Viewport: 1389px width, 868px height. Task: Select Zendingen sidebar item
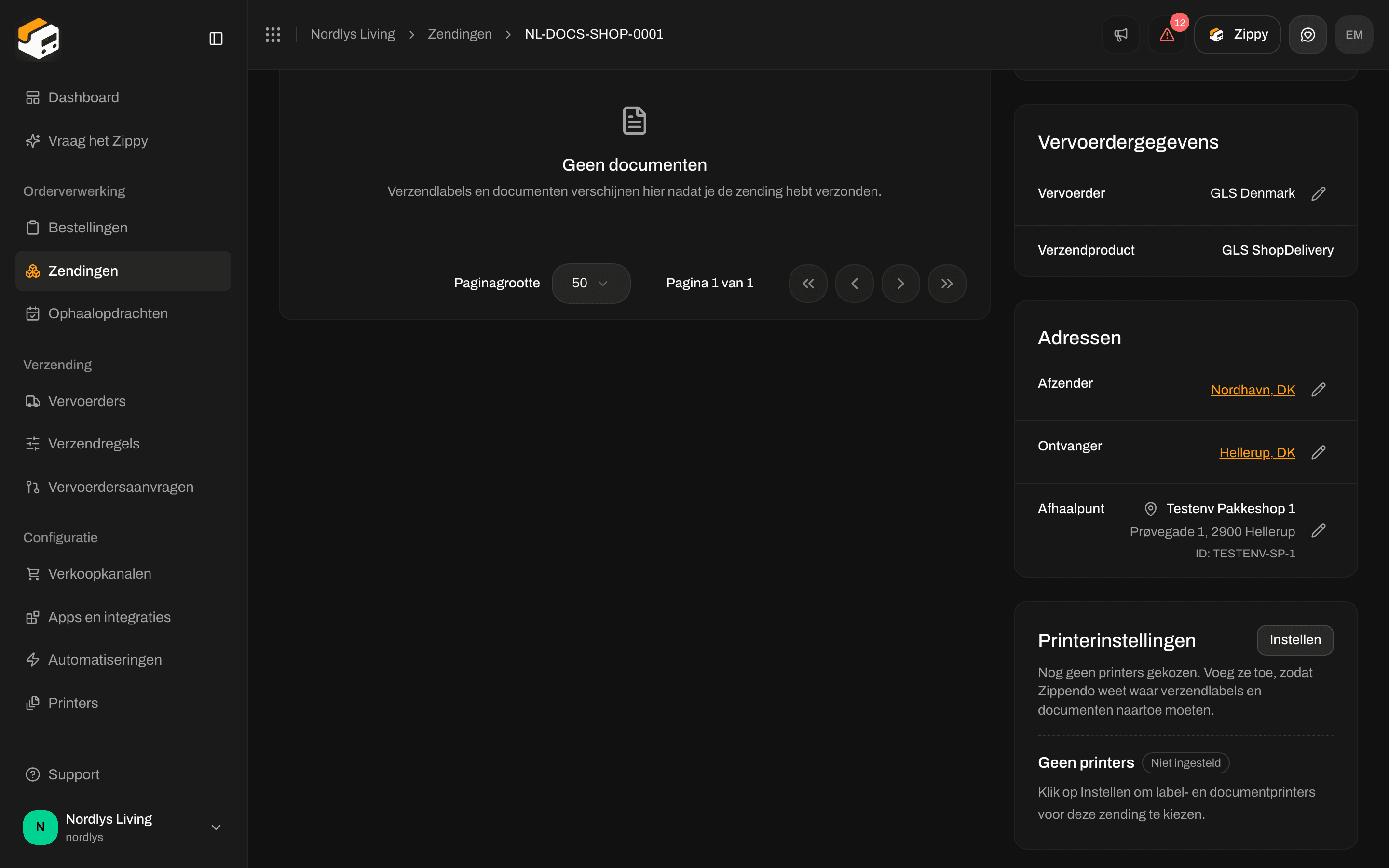pyautogui.click(x=123, y=271)
